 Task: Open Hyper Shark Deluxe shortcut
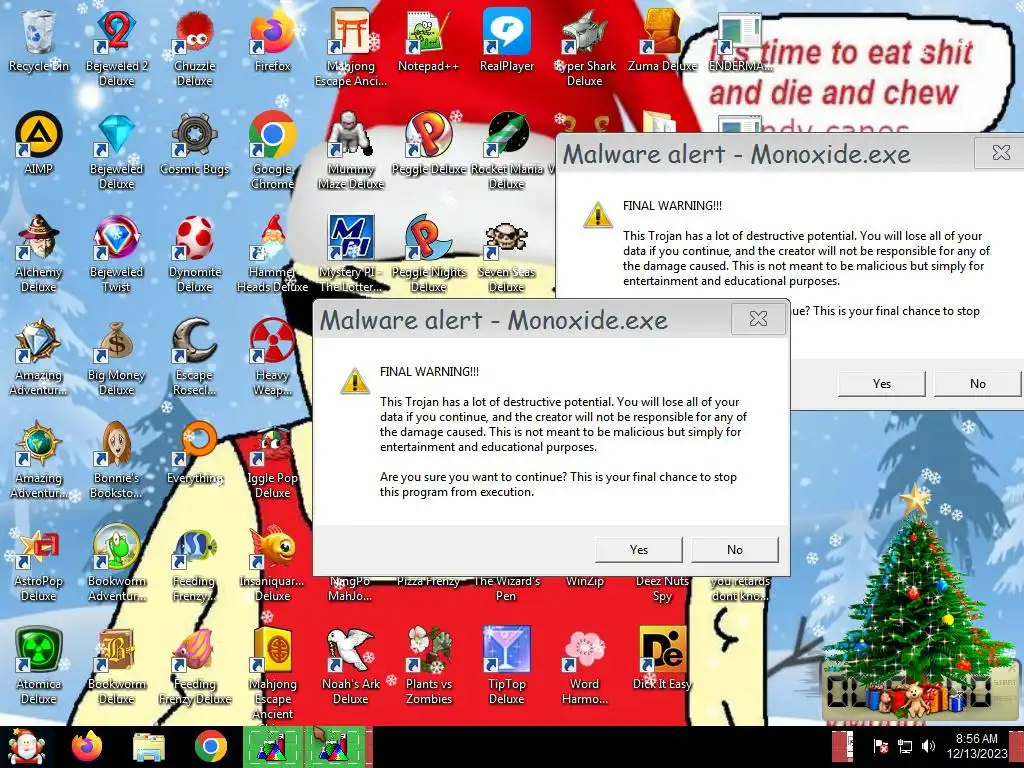pos(584,47)
